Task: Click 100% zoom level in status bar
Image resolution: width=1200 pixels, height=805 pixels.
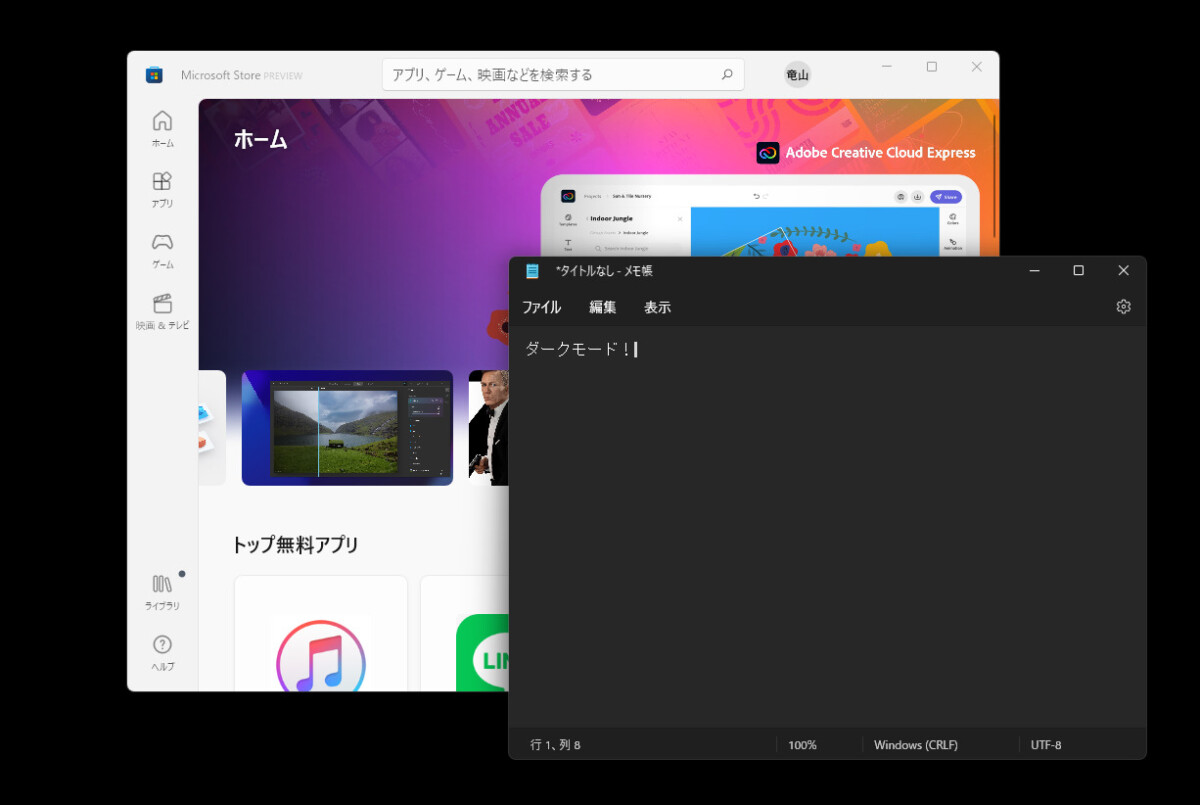Action: coord(802,745)
